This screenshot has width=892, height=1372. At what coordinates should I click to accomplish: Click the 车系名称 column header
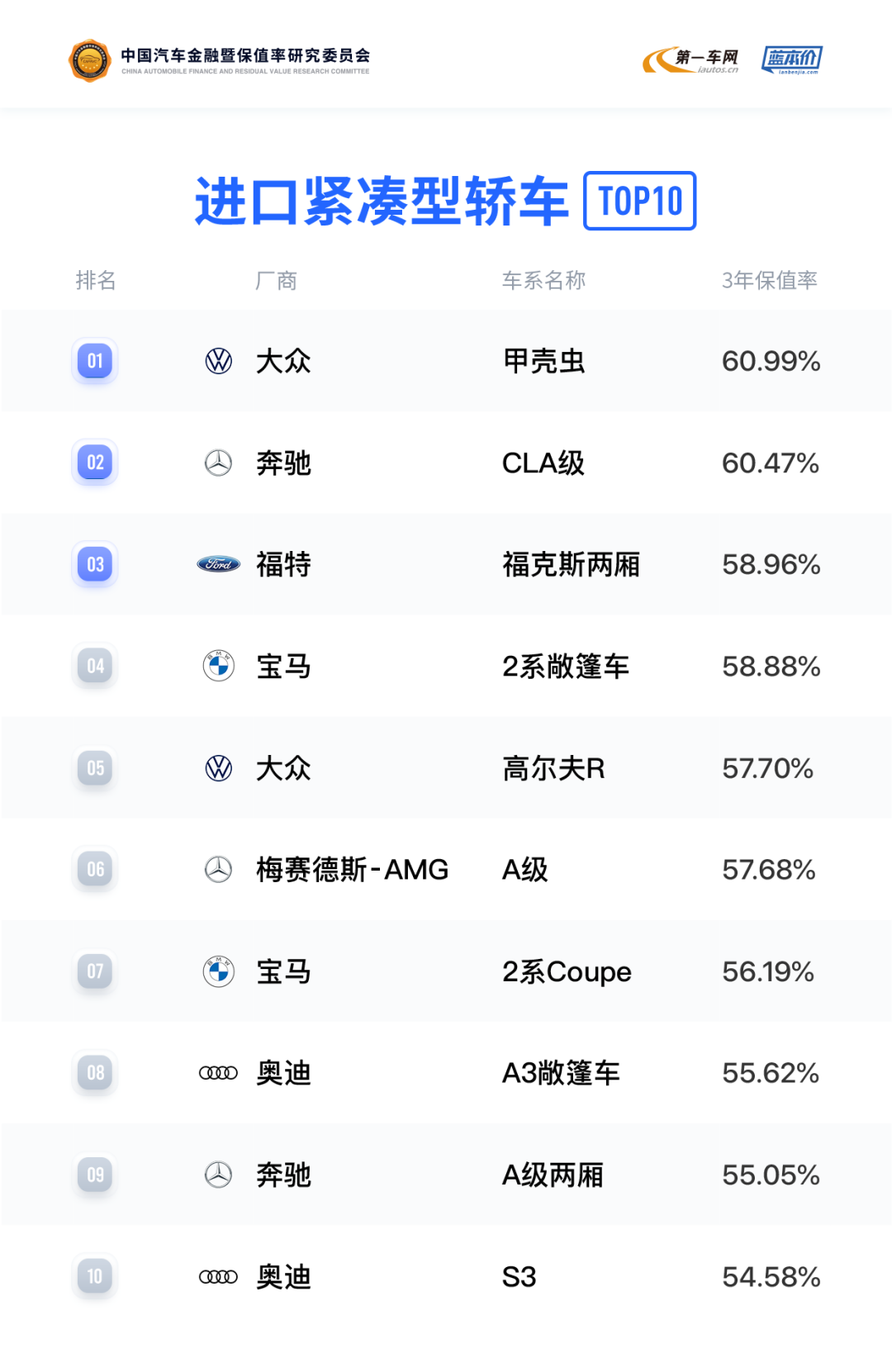543,281
